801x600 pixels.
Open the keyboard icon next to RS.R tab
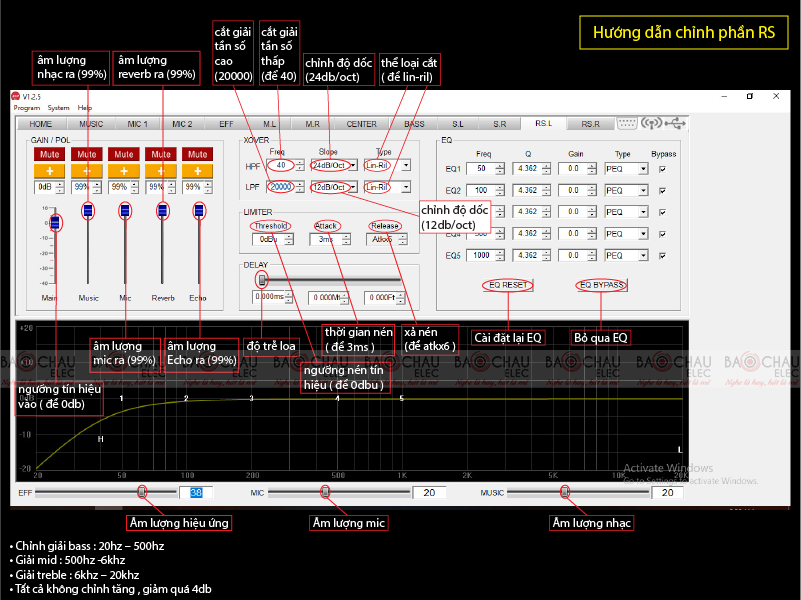click(x=626, y=123)
